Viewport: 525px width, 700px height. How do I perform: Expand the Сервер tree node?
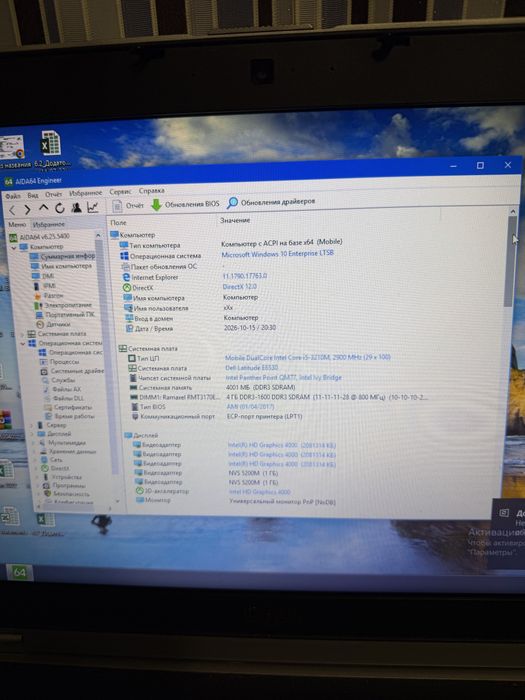pos(32,425)
